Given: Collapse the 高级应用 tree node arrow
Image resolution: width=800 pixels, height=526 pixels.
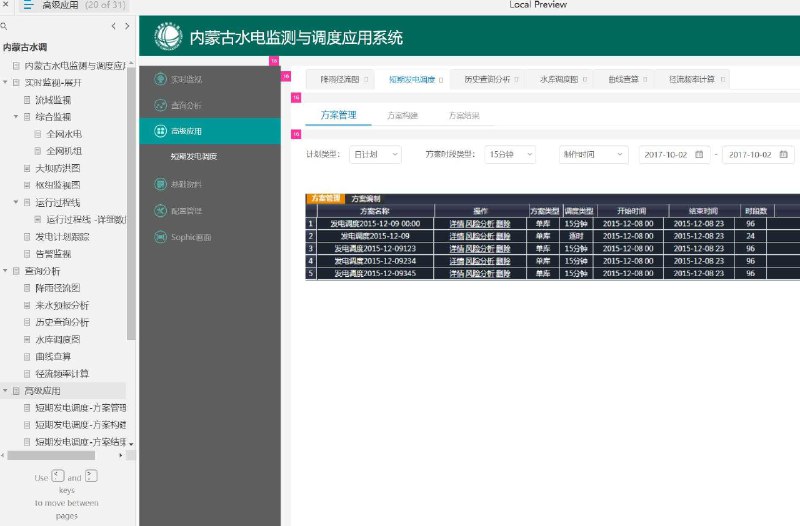Looking at the screenshot, I should point(5,390).
